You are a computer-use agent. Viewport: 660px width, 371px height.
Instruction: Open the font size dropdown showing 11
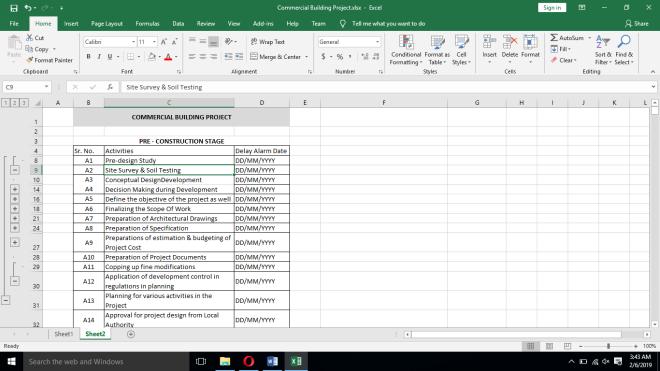[154, 42]
